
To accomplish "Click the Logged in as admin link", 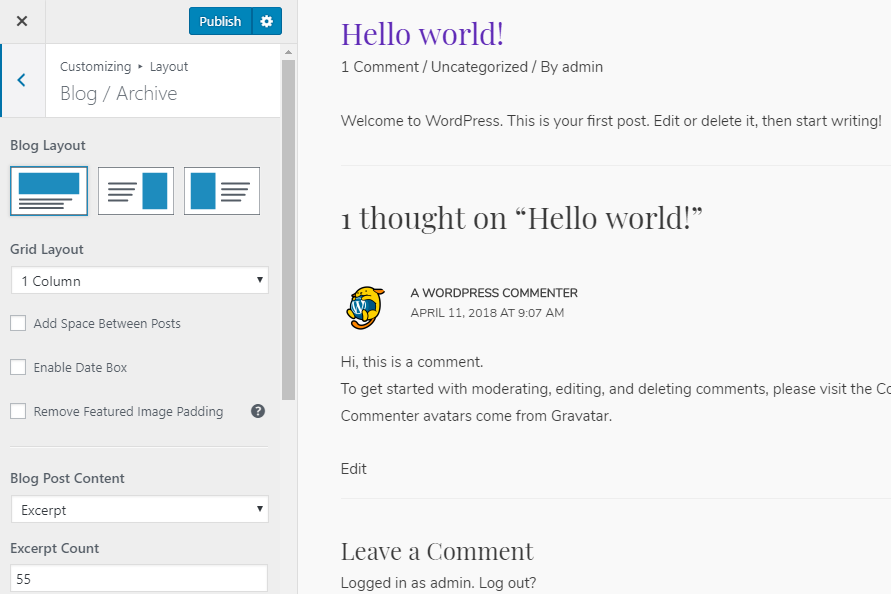I will (x=407, y=583).
